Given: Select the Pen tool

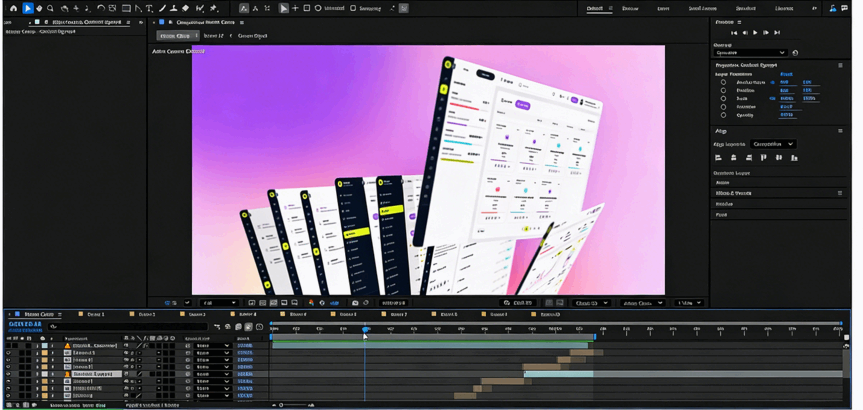Looking at the screenshot, I should click(x=162, y=8).
